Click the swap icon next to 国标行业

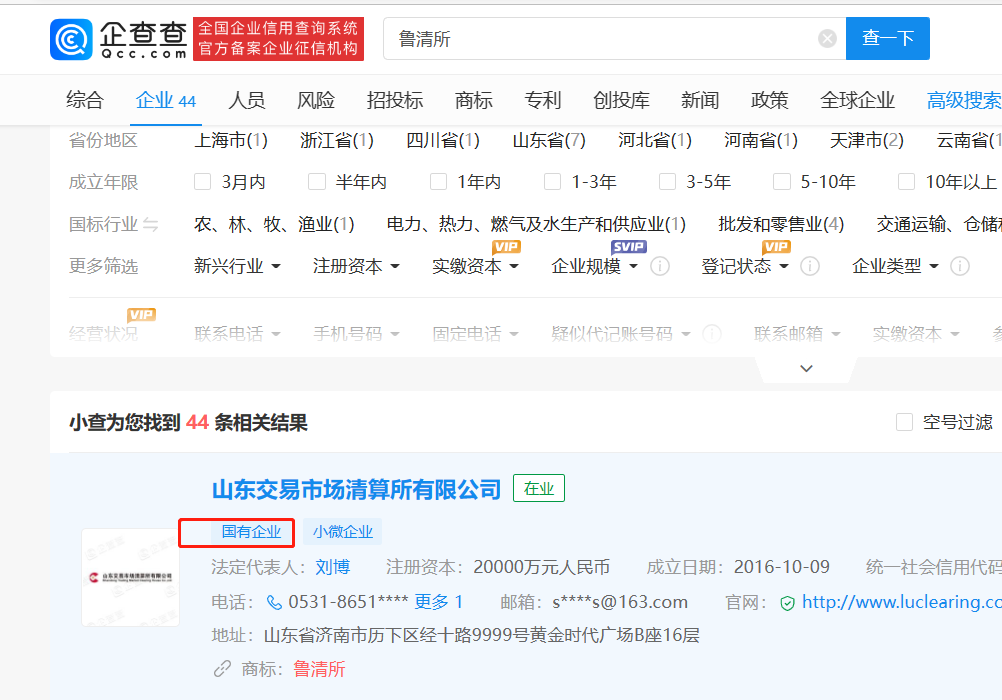(151, 225)
